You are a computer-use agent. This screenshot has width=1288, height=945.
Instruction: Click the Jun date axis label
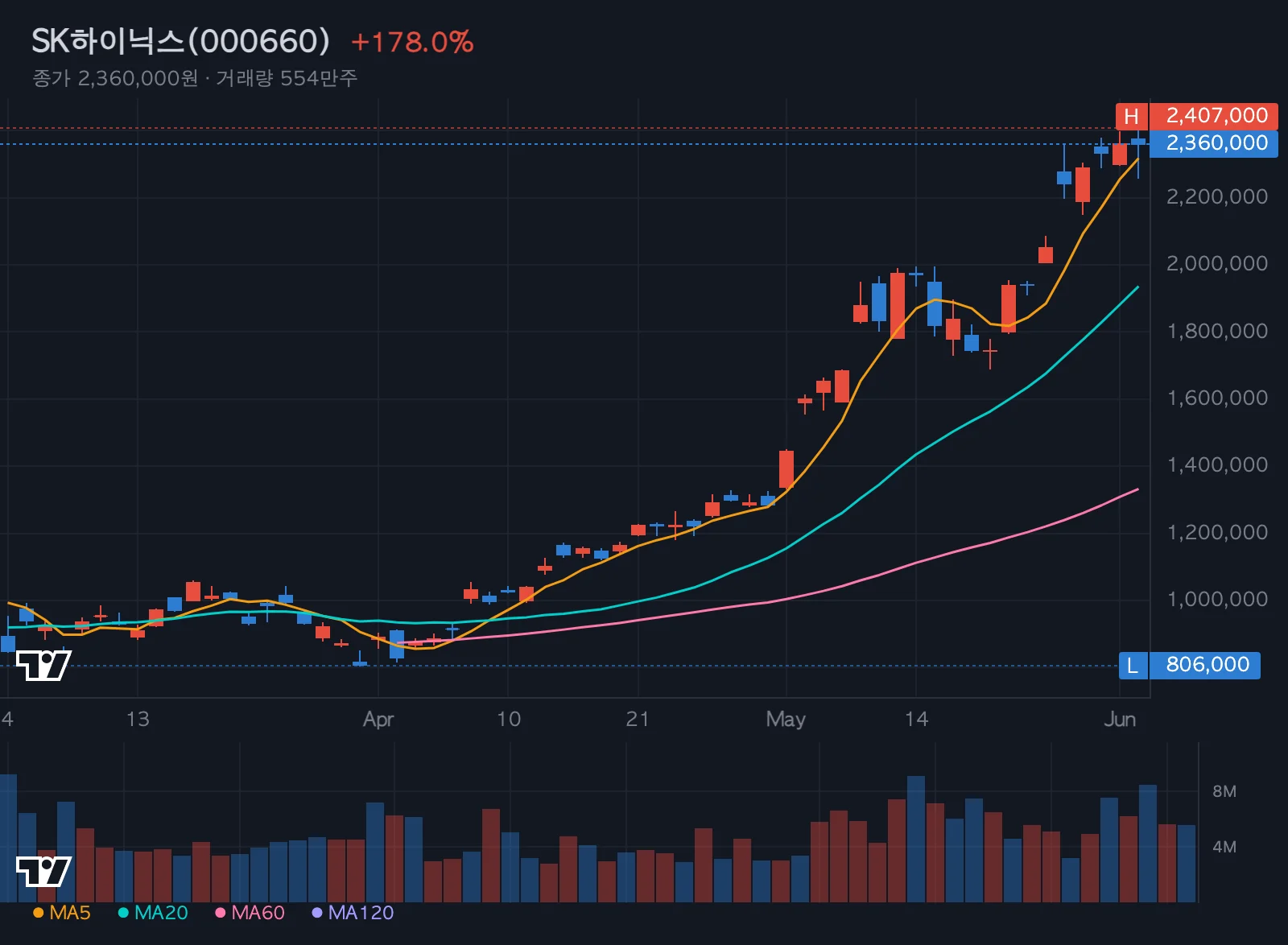point(1120,720)
